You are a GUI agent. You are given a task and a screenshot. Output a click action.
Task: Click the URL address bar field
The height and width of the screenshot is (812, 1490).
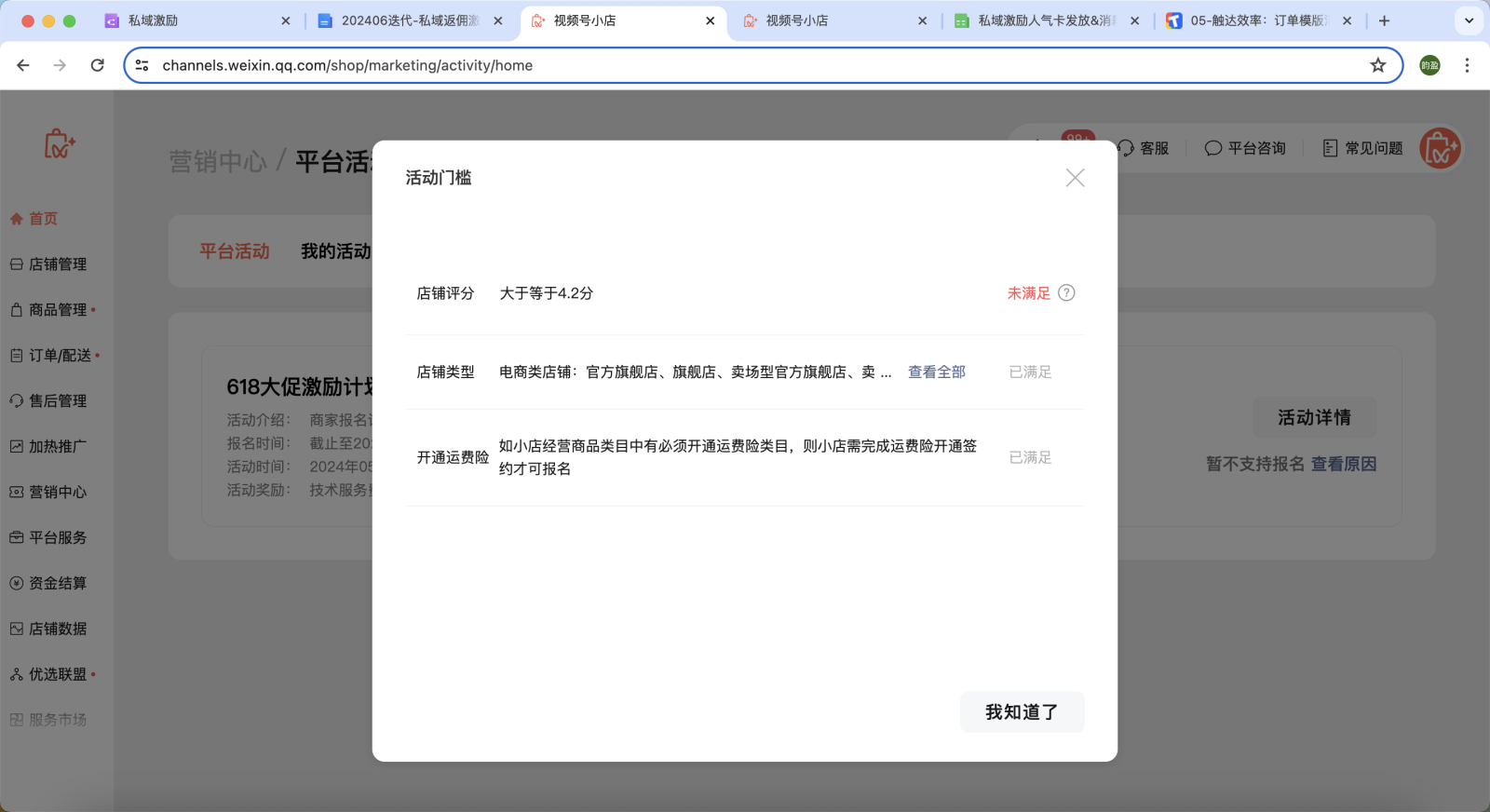click(745, 65)
